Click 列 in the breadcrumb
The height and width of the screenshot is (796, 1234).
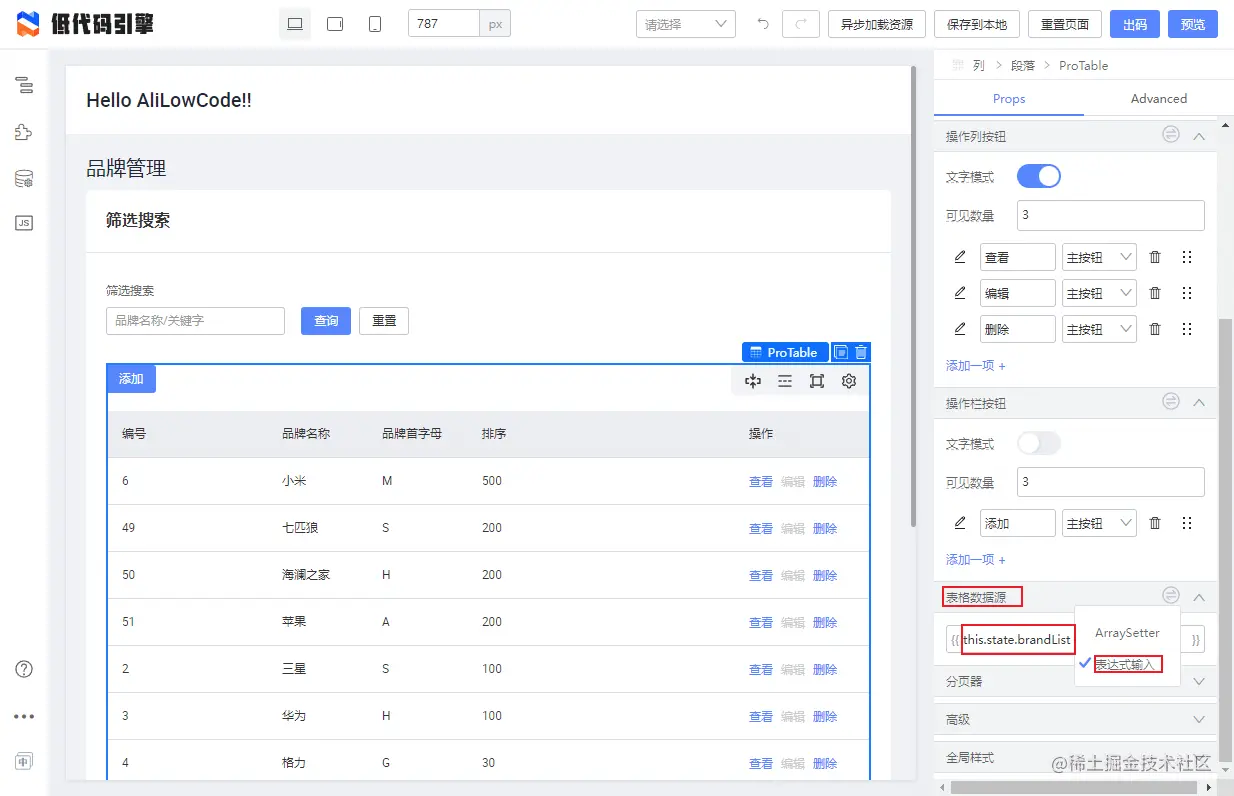(978, 65)
